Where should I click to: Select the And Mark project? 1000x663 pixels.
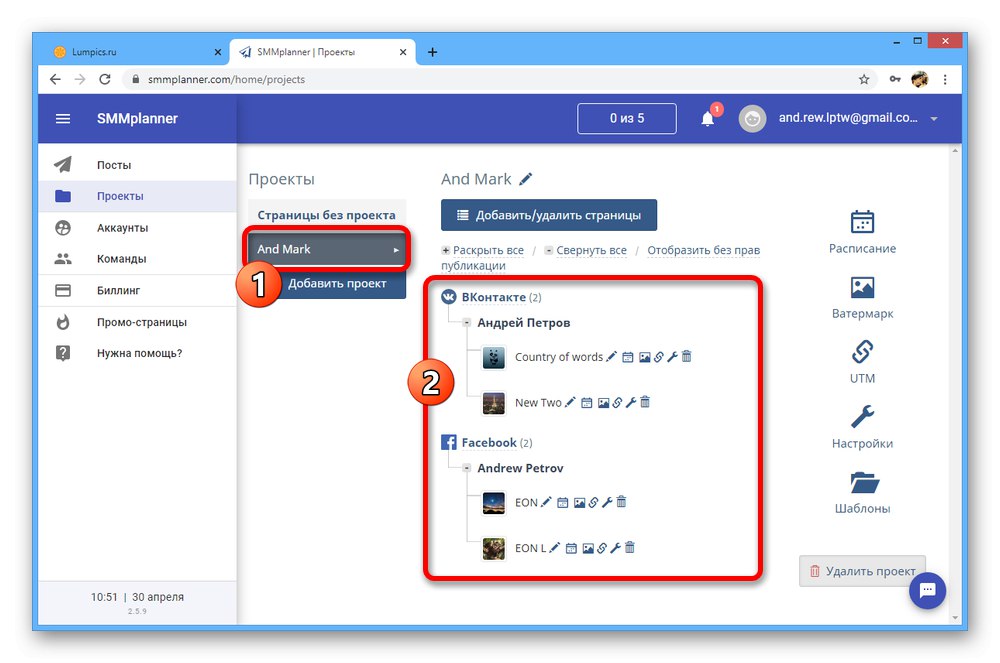327,249
